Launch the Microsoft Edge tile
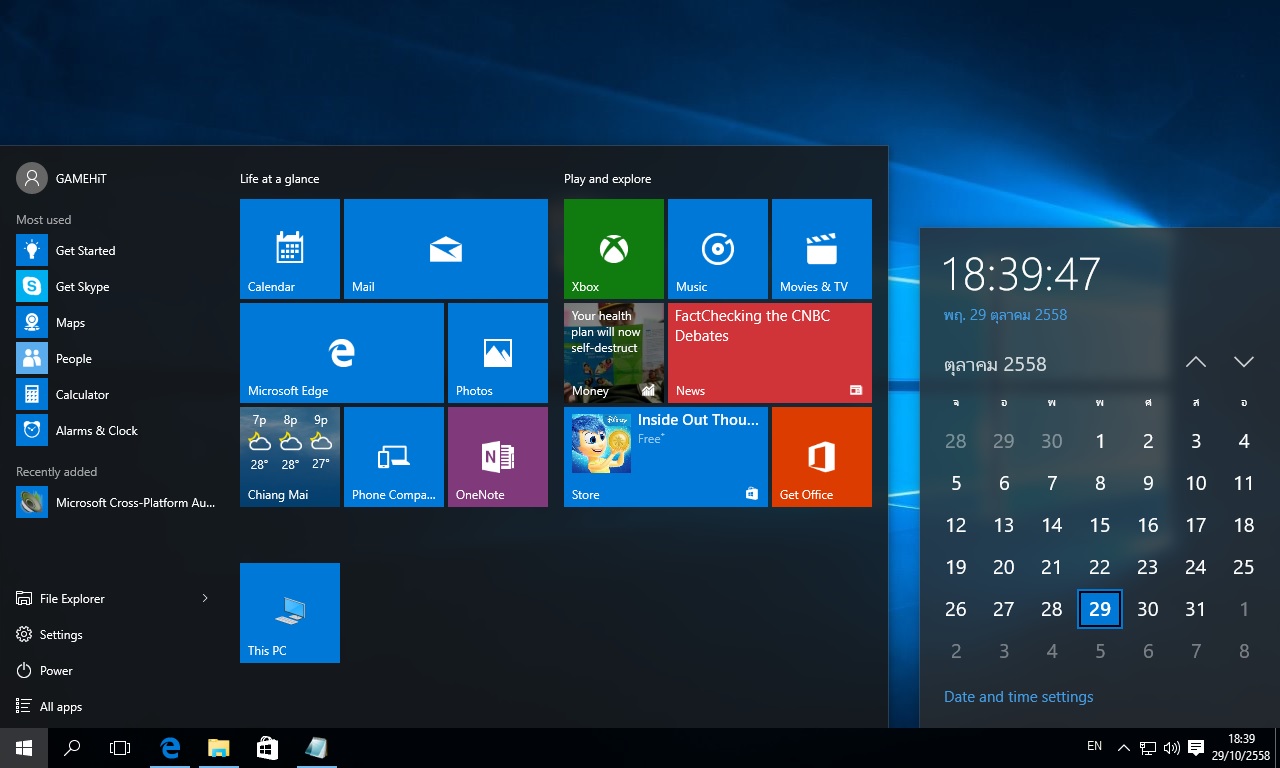Image resolution: width=1280 pixels, height=768 pixels. pyautogui.click(x=341, y=352)
